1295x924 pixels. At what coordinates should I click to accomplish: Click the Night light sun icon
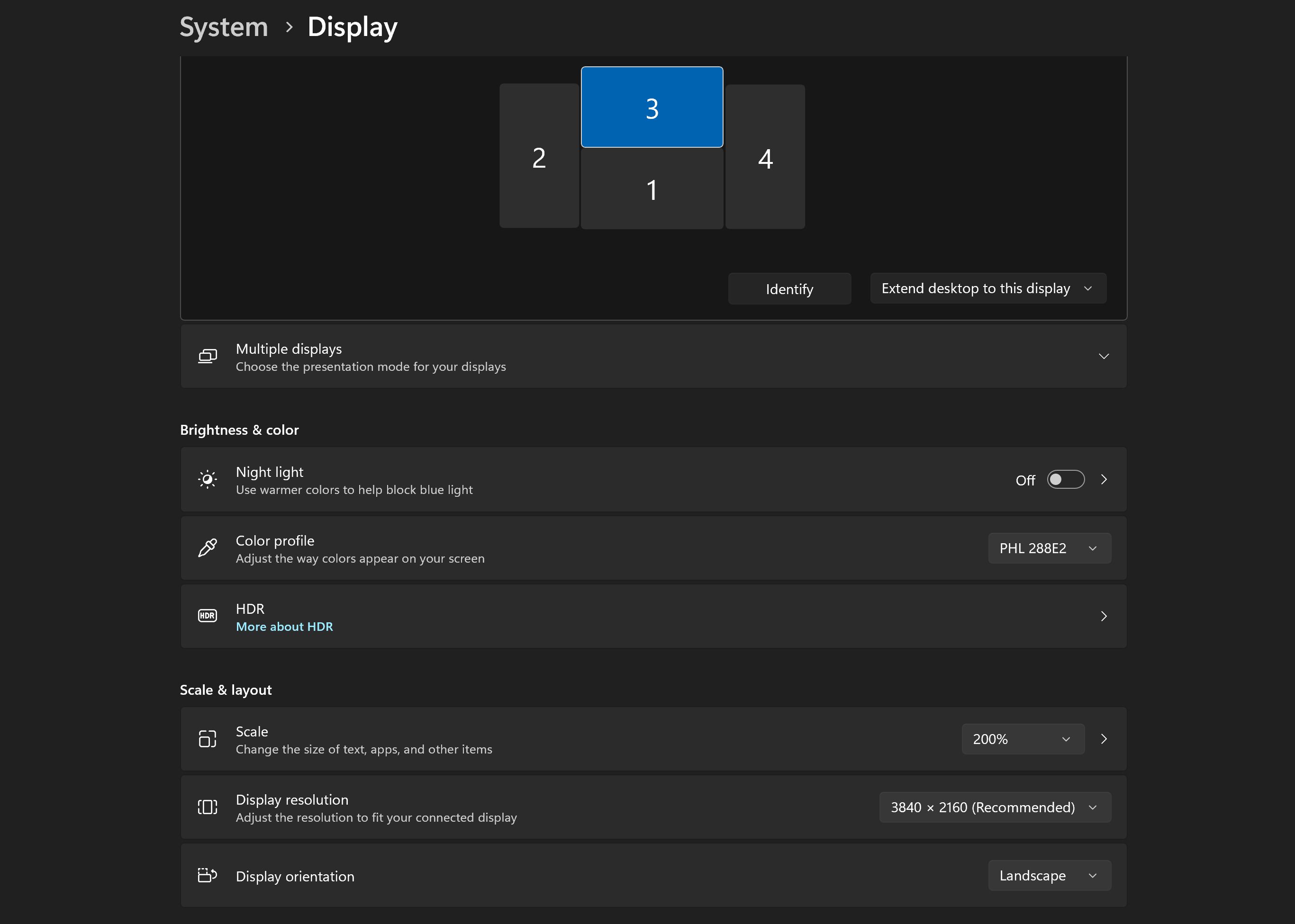pos(207,479)
